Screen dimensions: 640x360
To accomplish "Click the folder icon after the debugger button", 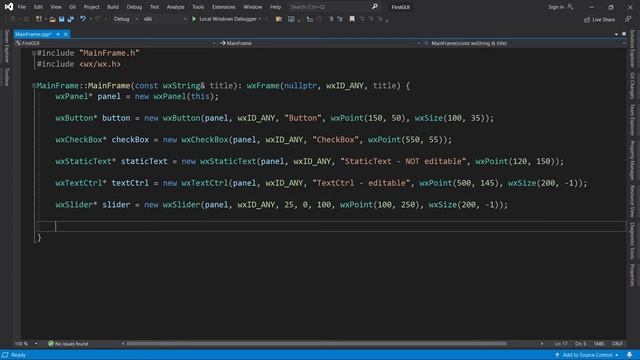I will 279,19.
